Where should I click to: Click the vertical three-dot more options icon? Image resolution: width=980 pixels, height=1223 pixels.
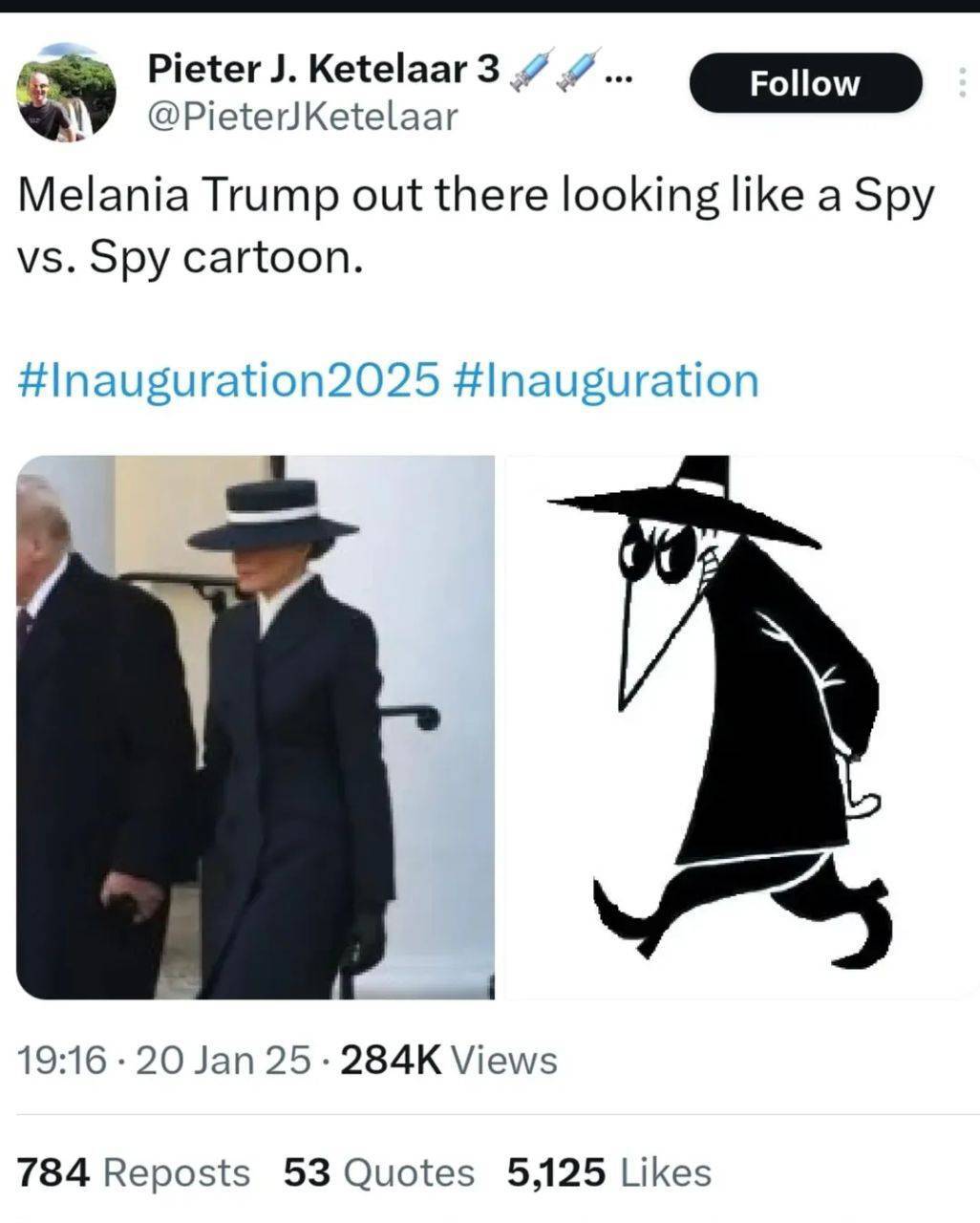[x=961, y=83]
